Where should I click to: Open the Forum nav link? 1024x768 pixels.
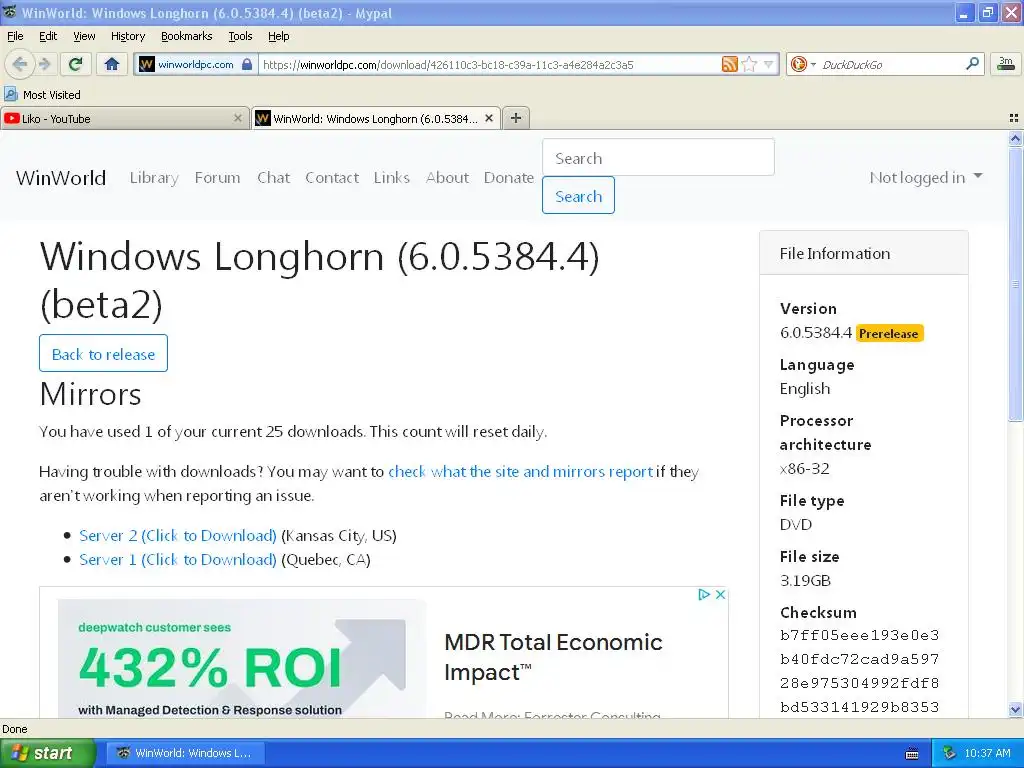pyautogui.click(x=217, y=178)
